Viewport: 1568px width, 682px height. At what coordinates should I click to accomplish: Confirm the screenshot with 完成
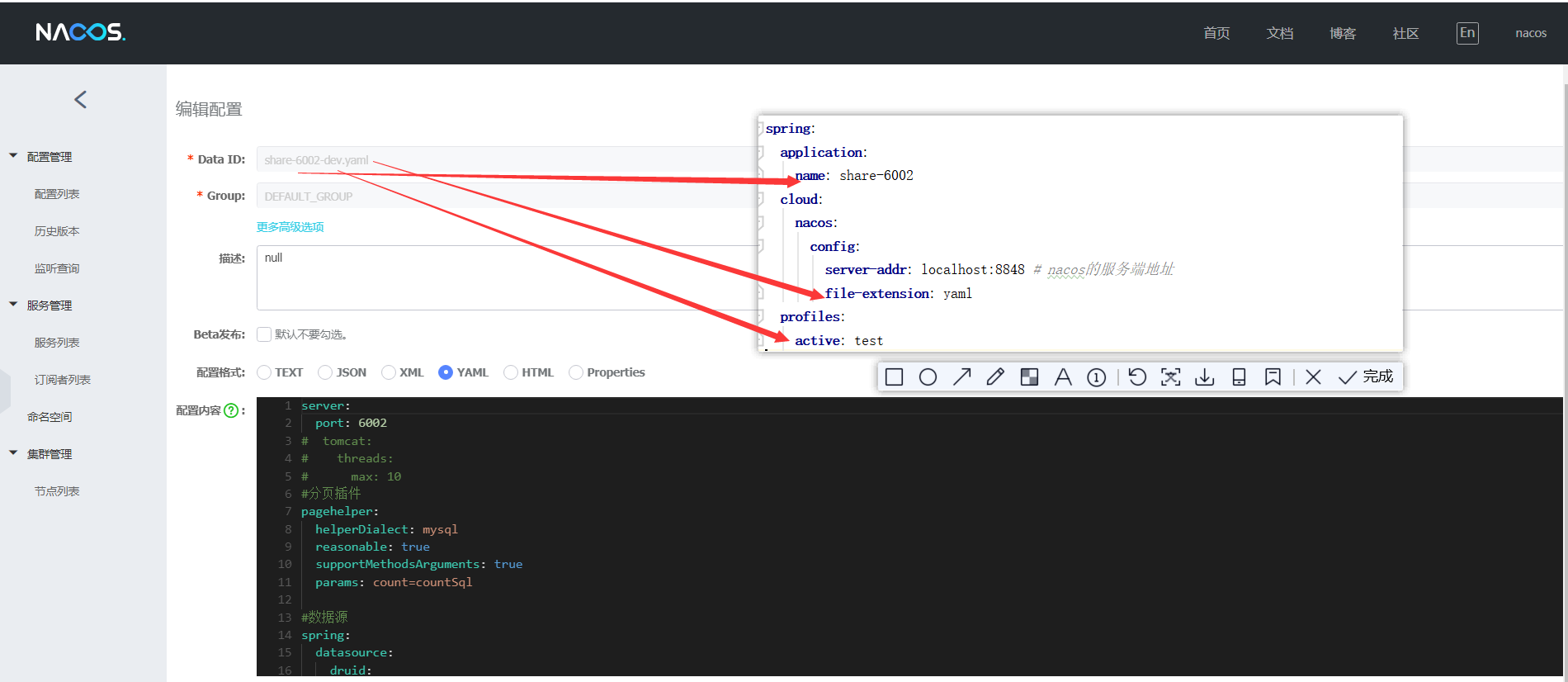click(1366, 377)
